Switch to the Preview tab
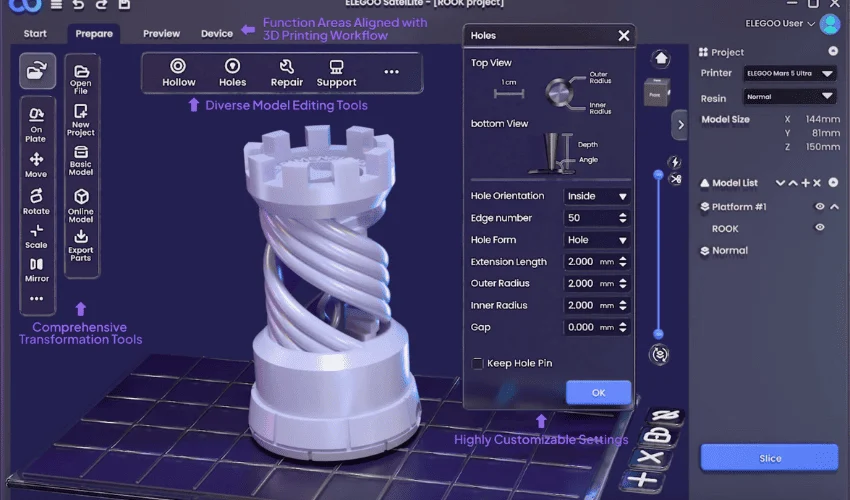Viewport: 850px width, 500px height. (161, 33)
